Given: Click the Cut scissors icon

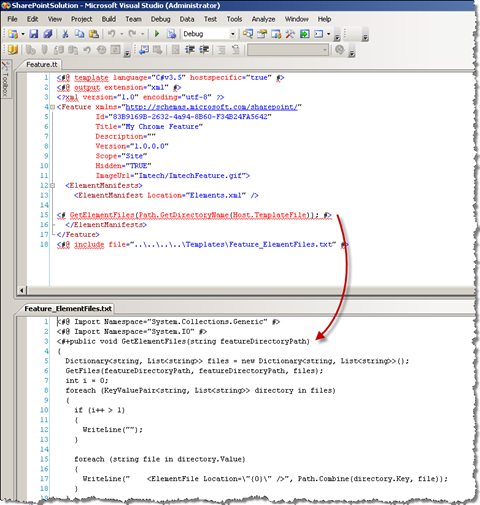Looking at the screenshot, I should (65, 34).
